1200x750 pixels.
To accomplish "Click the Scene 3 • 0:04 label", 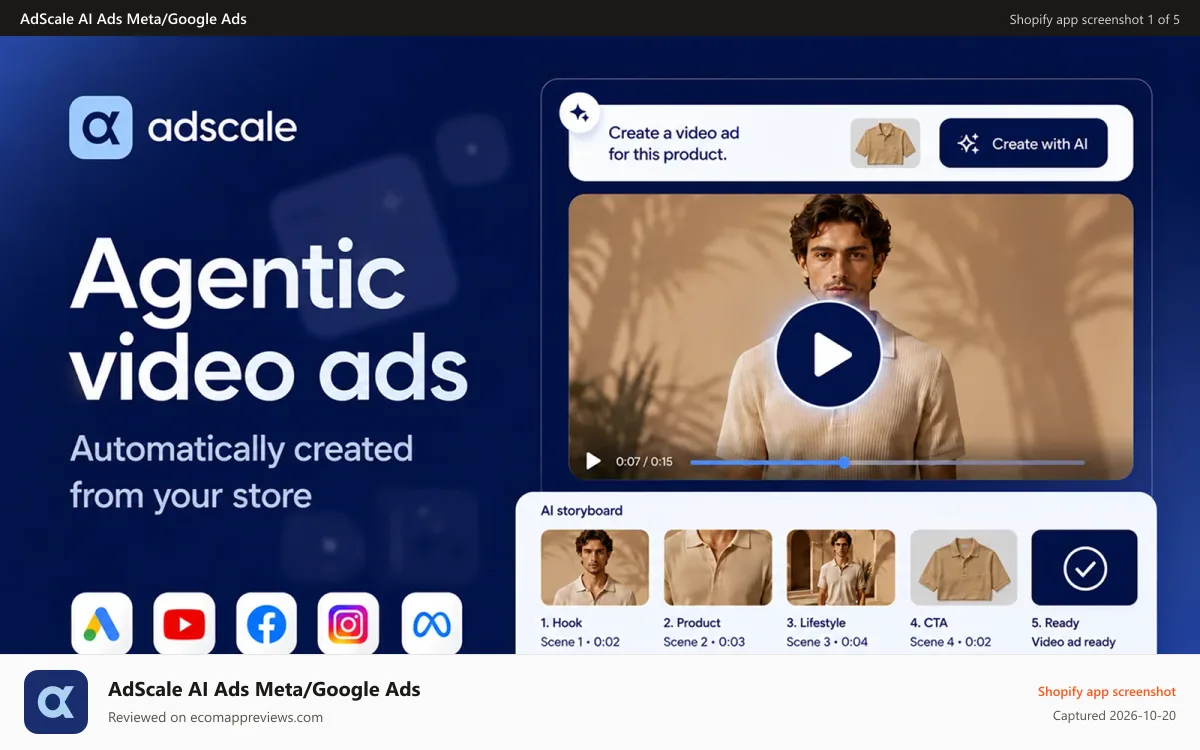I will tap(827, 642).
